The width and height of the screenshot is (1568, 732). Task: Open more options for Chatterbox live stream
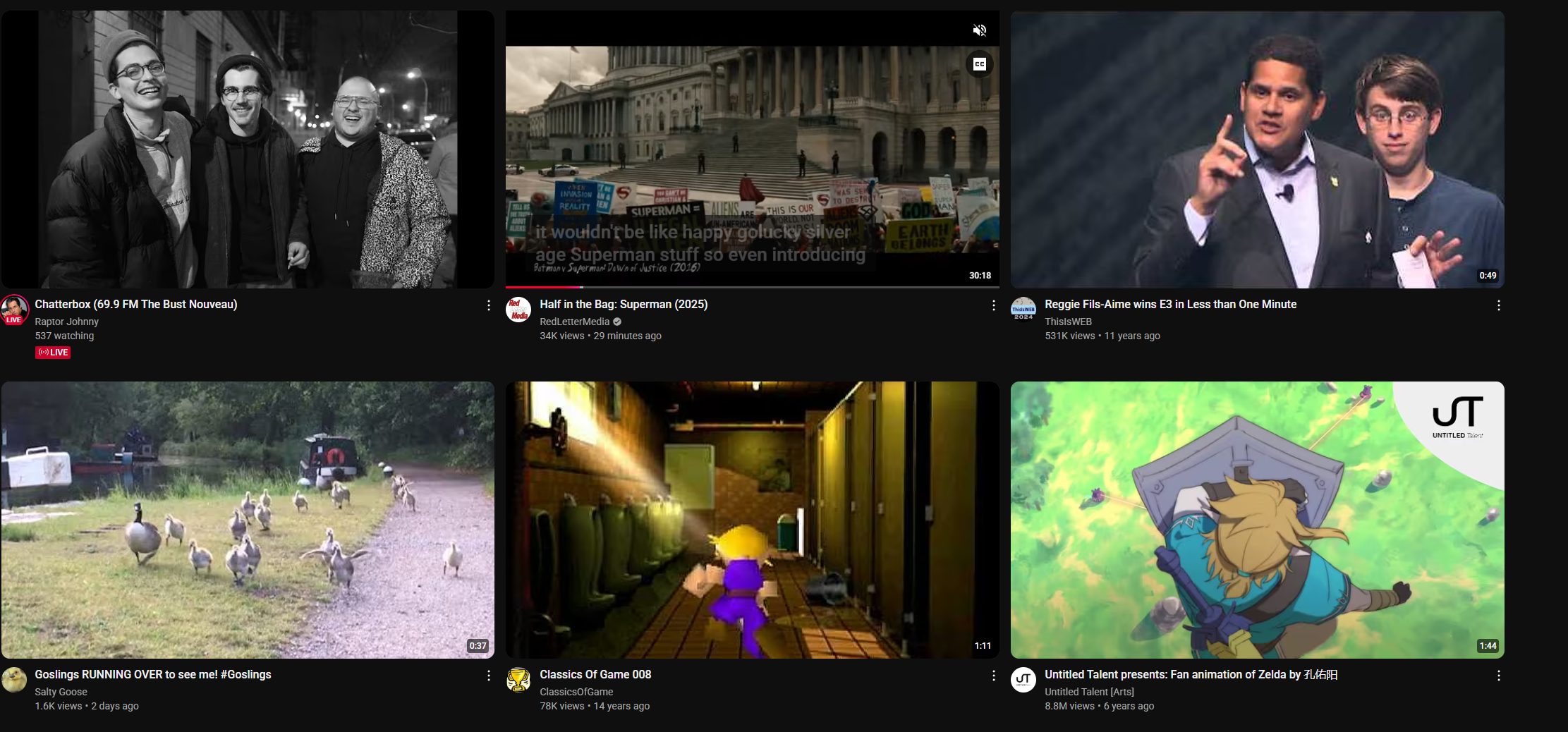[x=488, y=305]
